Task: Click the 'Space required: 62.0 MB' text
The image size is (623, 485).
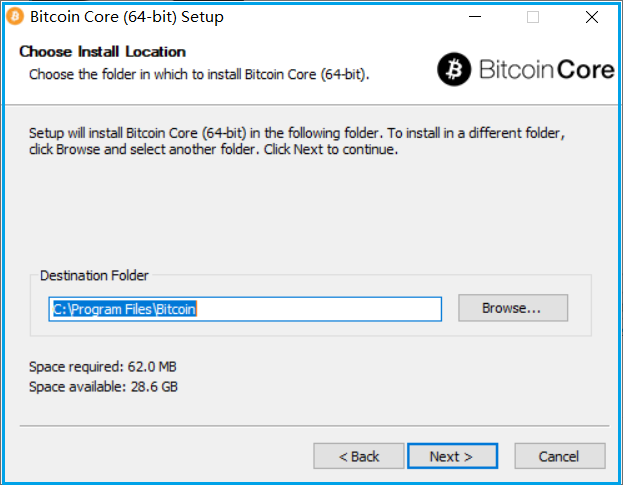Action: tap(103, 366)
